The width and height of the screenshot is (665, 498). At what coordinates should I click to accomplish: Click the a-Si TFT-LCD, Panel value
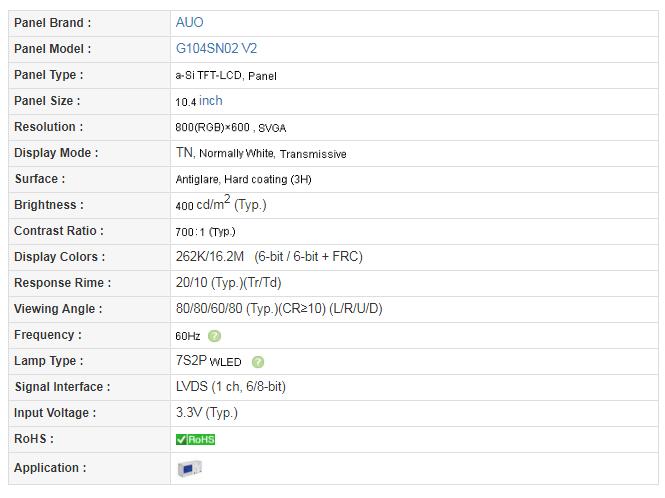coord(226,76)
